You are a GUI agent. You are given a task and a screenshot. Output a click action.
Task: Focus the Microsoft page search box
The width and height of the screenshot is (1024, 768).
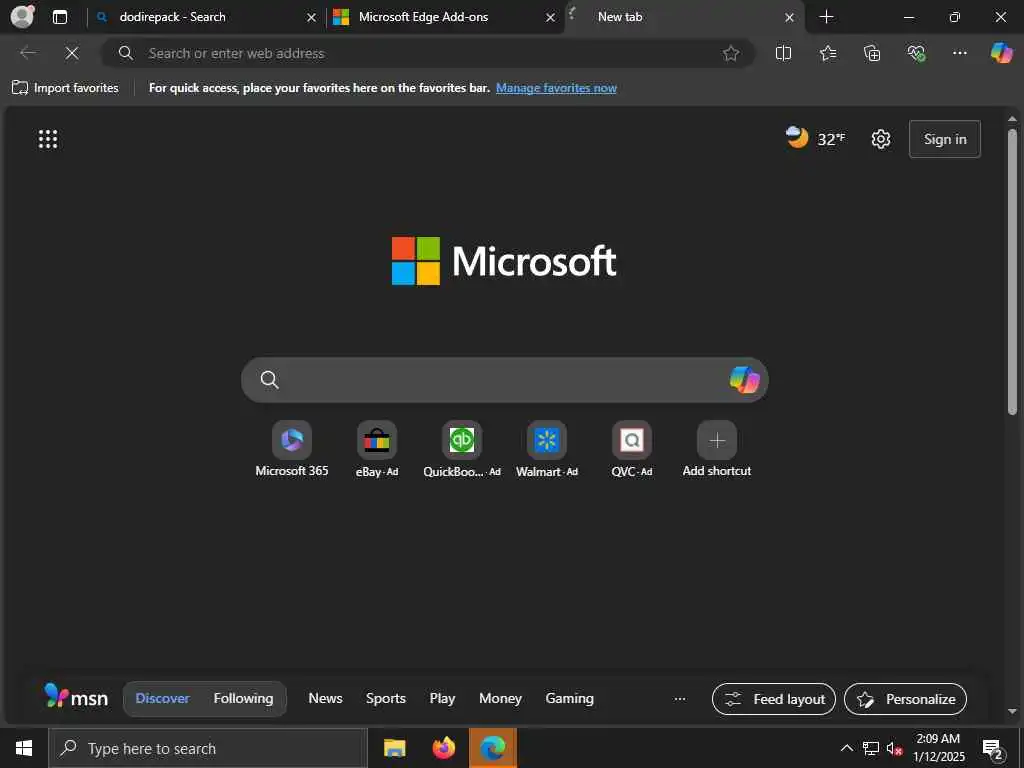pyautogui.click(x=504, y=379)
